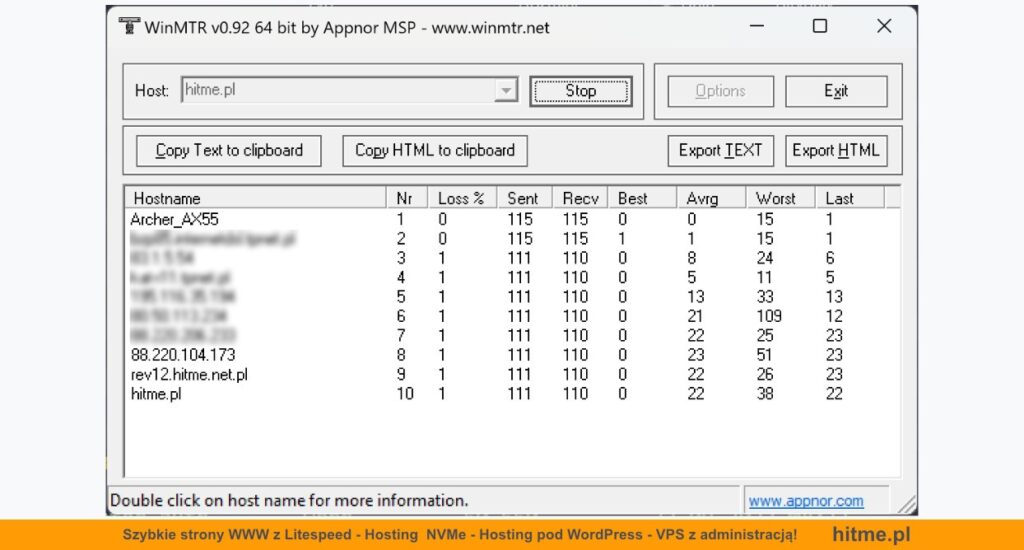Click the WinMTR app icon in title bar
1024x550 pixels.
(x=129, y=26)
